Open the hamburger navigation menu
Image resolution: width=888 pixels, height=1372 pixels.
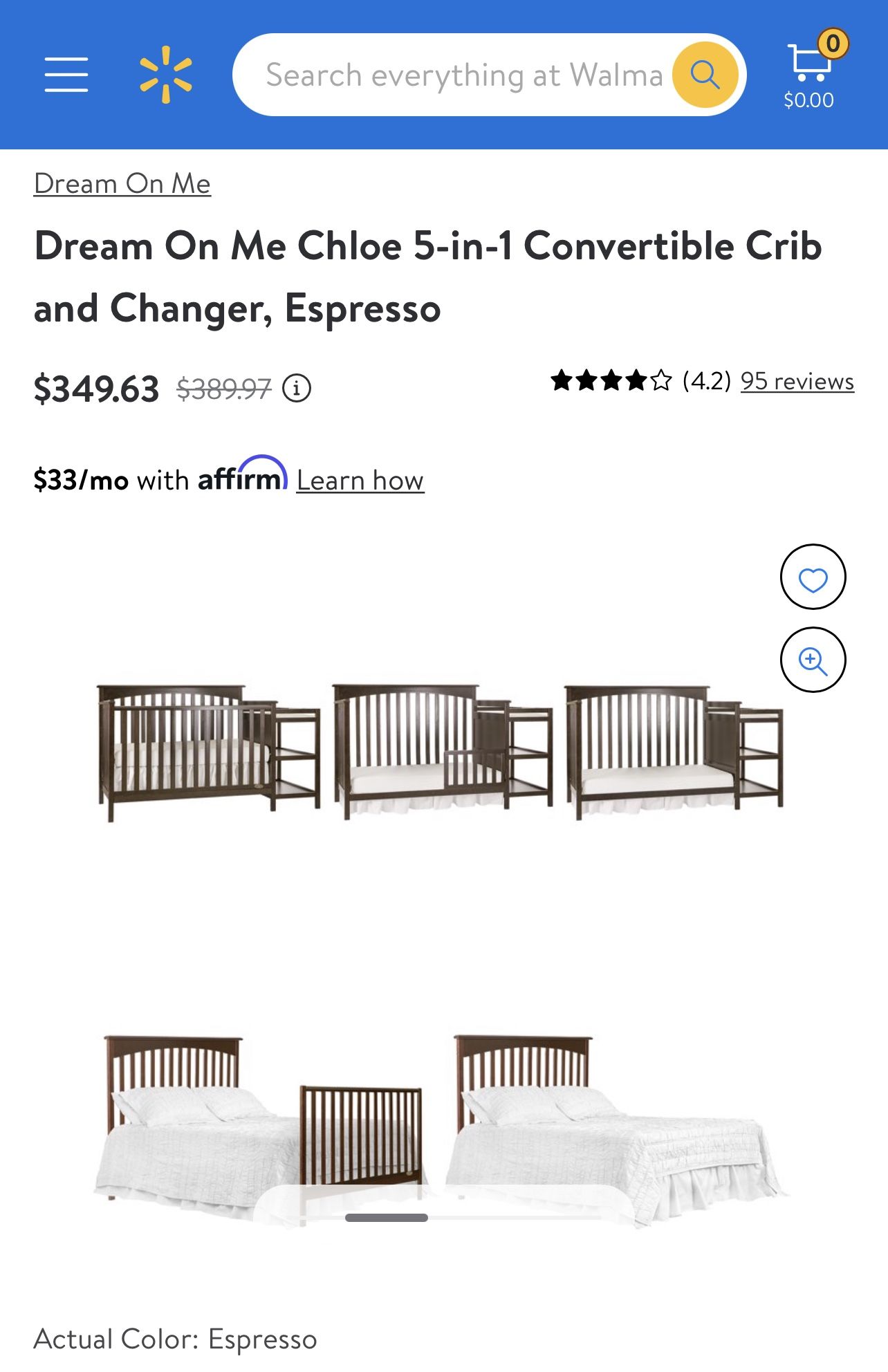[x=66, y=75]
